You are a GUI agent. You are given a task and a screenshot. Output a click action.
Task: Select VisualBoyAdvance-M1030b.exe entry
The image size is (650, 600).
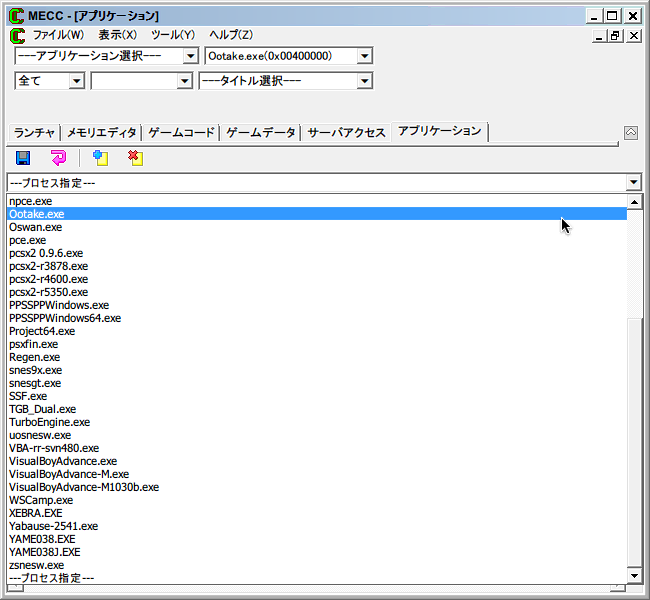point(317,487)
